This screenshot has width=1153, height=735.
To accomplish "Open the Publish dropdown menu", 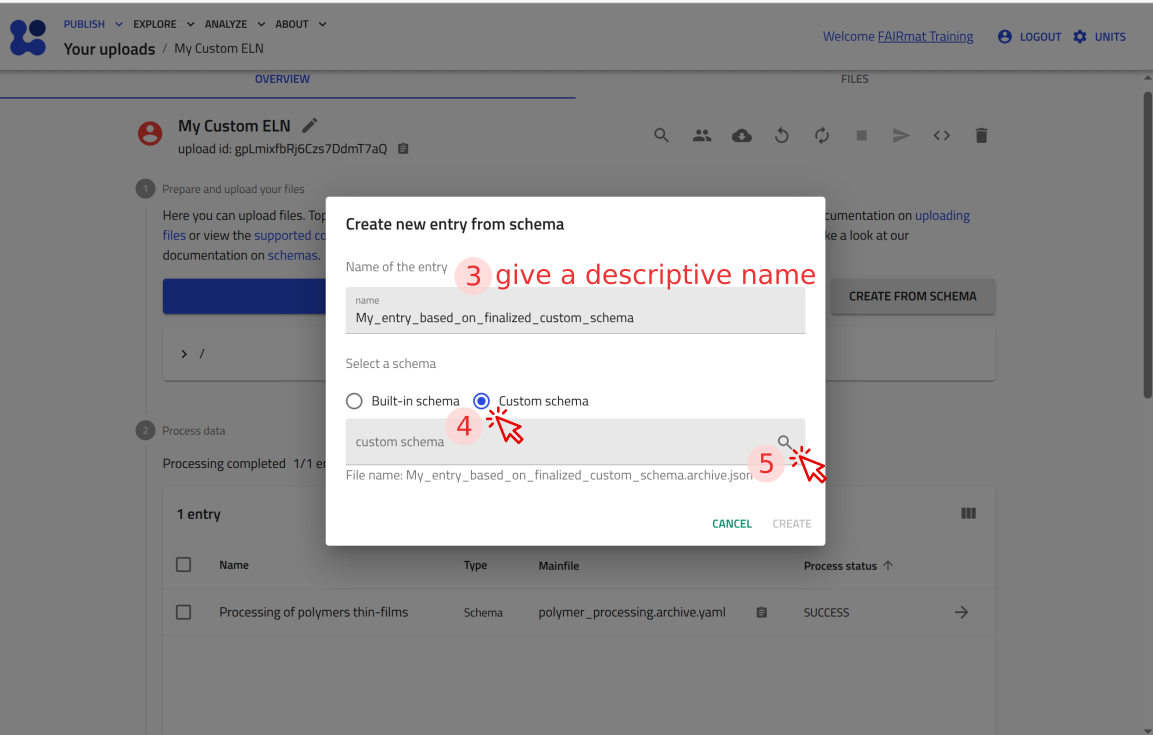I will (93, 24).
